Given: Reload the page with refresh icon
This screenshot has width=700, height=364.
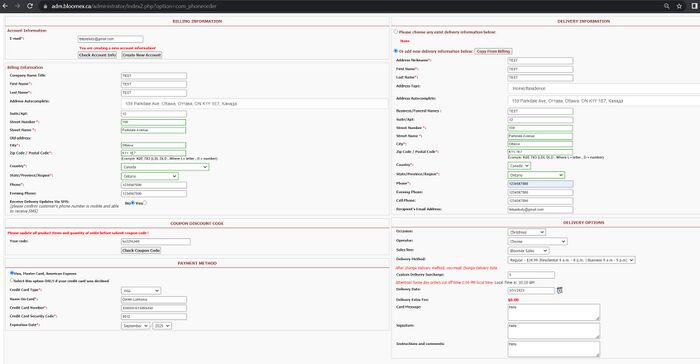Looking at the screenshot, I should point(30,6).
